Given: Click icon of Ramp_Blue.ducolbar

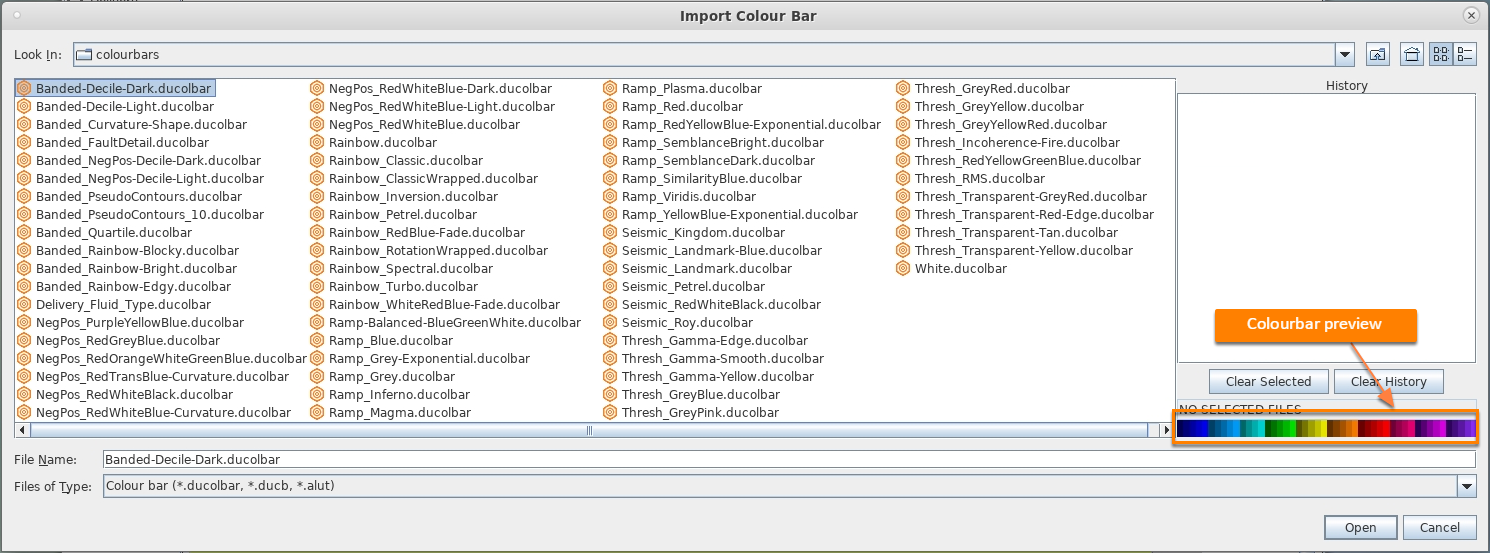Looking at the screenshot, I should (x=318, y=340).
